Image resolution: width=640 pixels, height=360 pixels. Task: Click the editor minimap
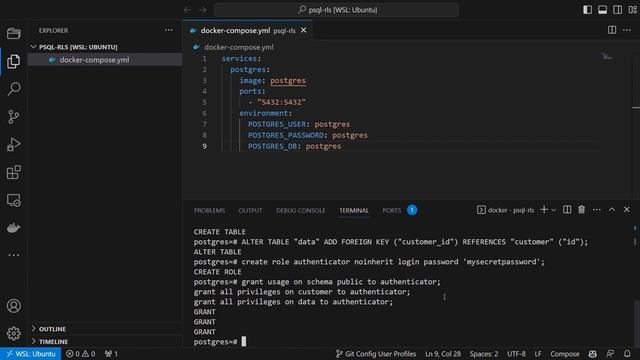click(x=608, y=56)
